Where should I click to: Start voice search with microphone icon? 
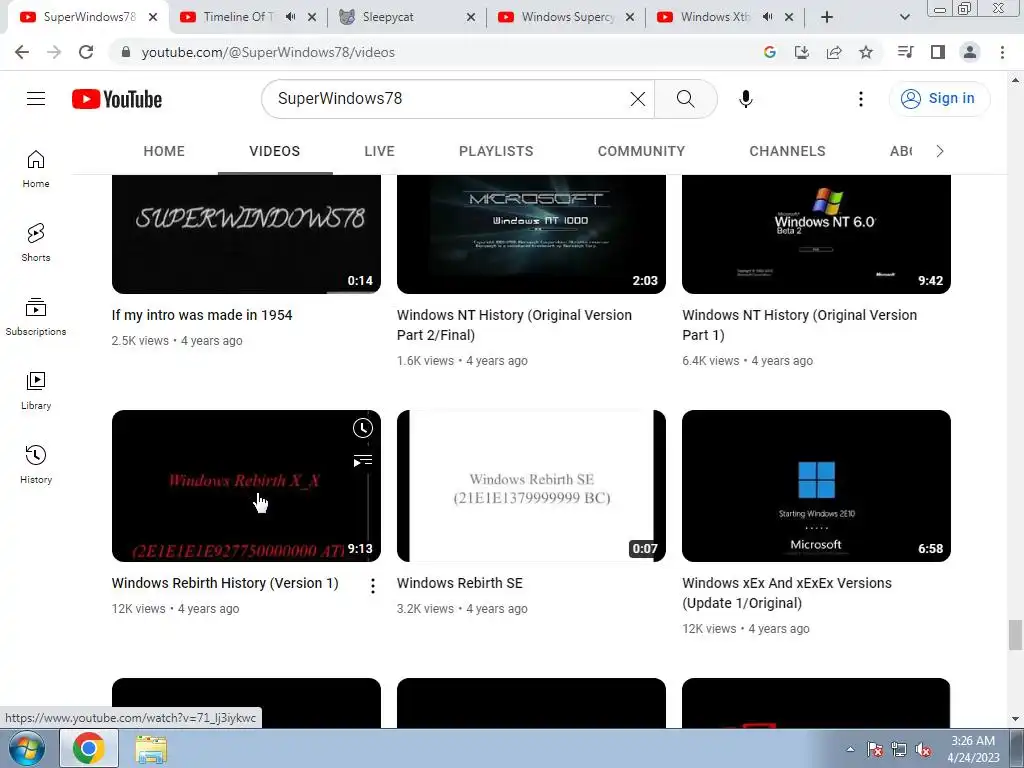(746, 99)
